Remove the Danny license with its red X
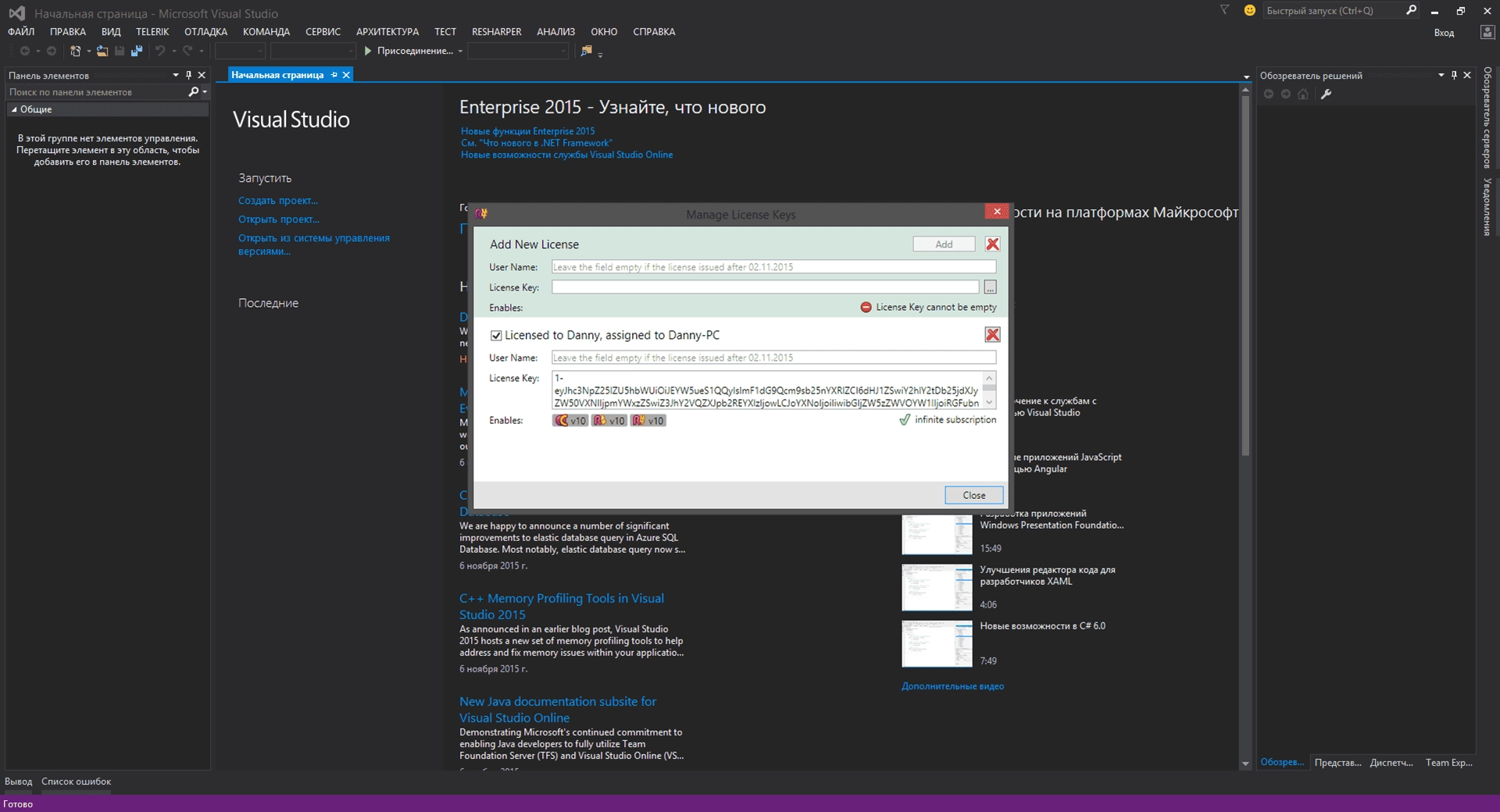1500x812 pixels. coord(992,335)
